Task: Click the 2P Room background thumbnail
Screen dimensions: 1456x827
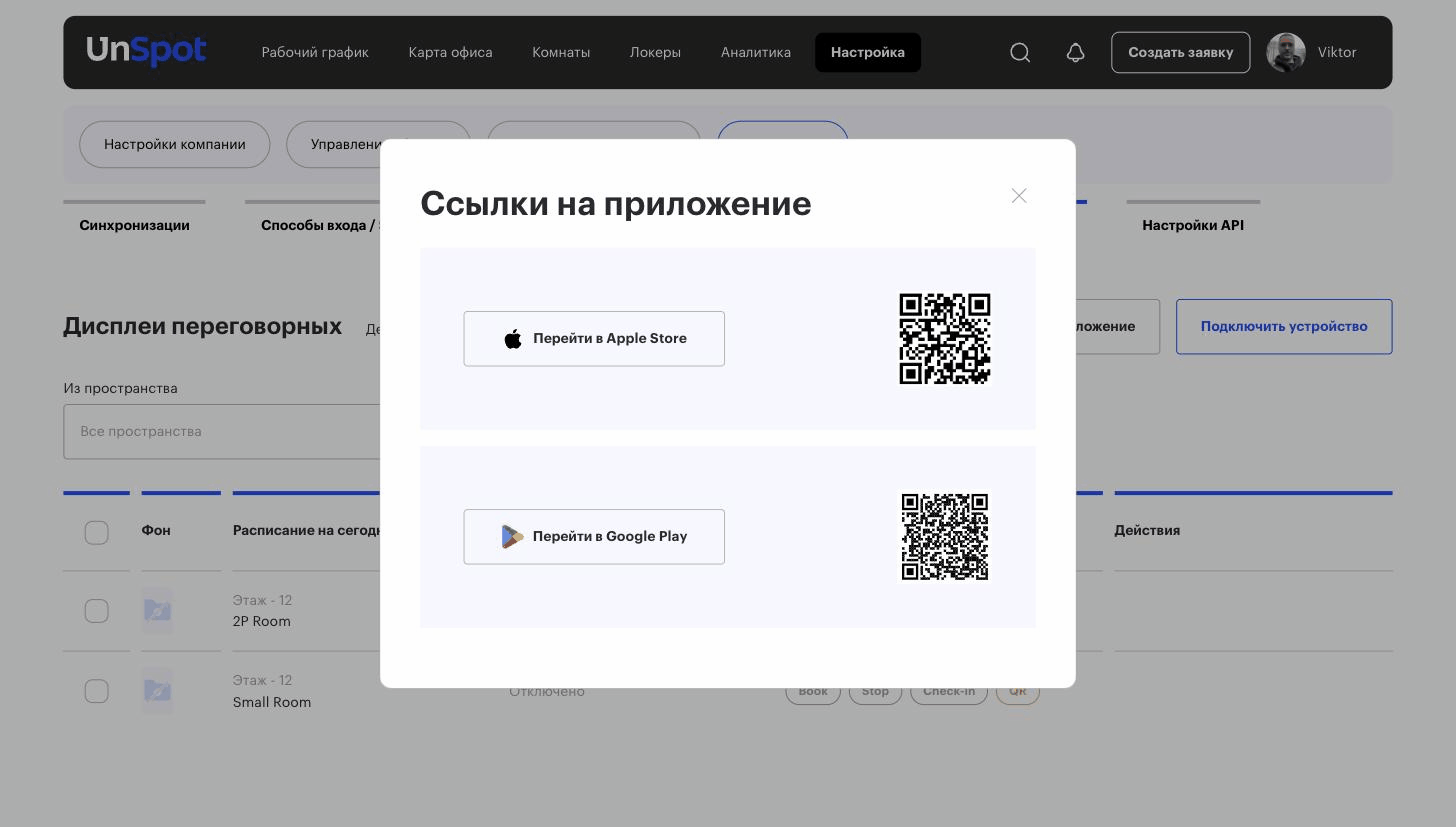Action: tap(157, 611)
